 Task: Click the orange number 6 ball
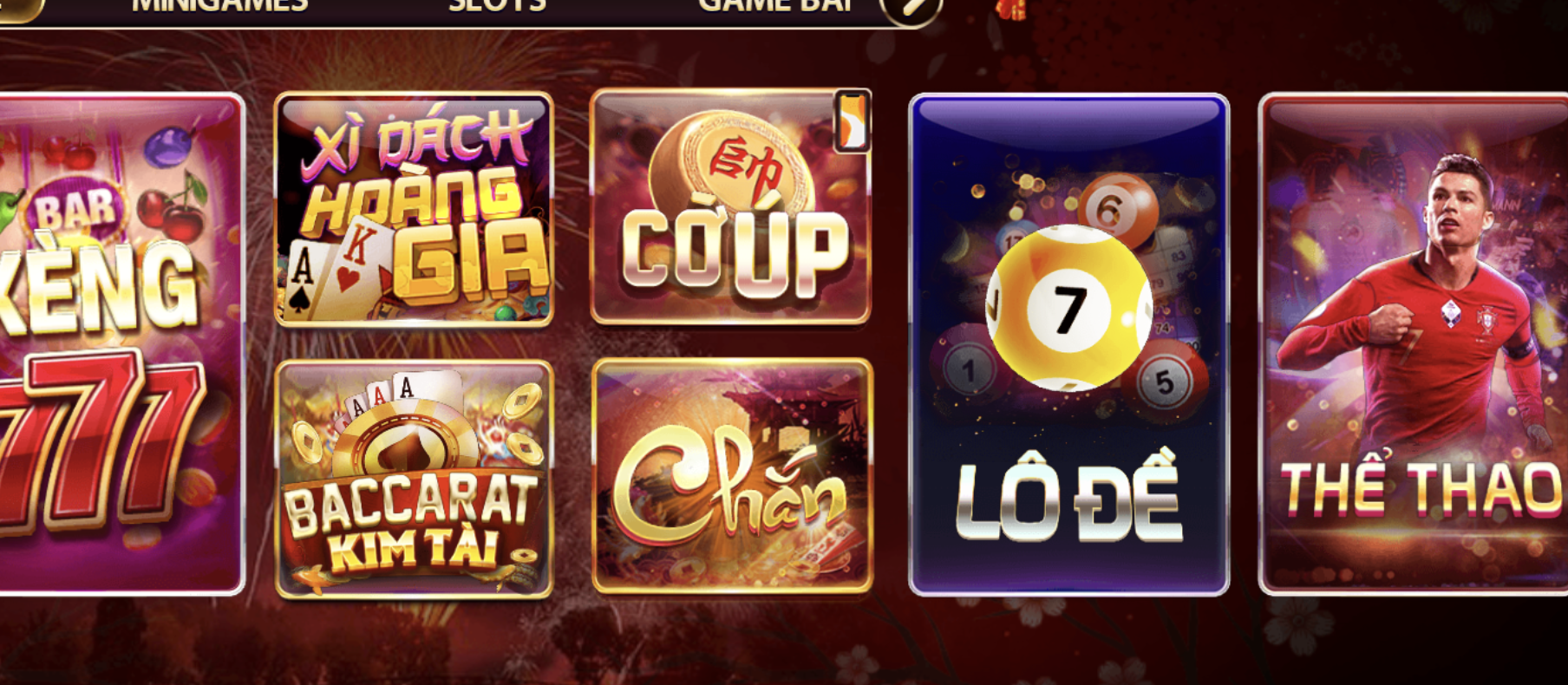(1118, 209)
